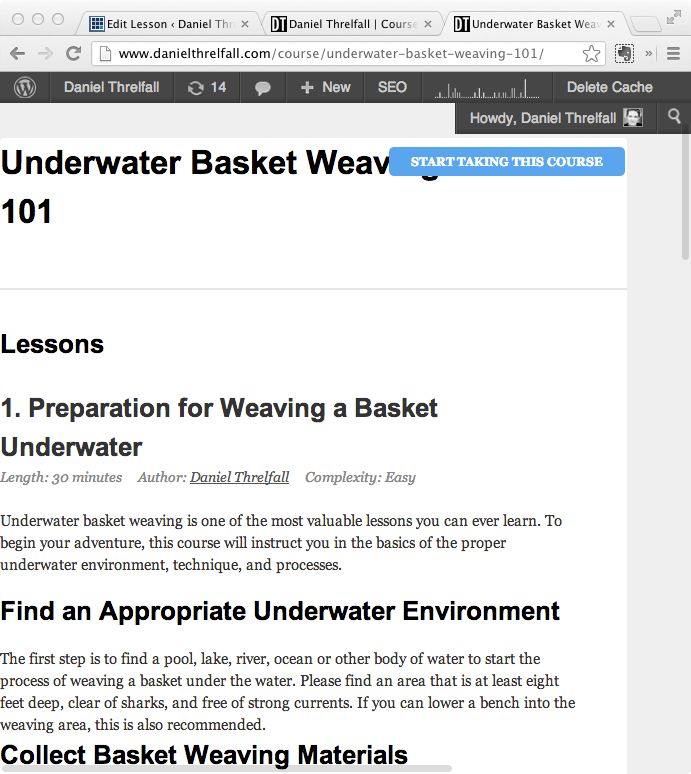Open the Chrome hamburger menu
Screen dimensions: 691x774
point(673,53)
